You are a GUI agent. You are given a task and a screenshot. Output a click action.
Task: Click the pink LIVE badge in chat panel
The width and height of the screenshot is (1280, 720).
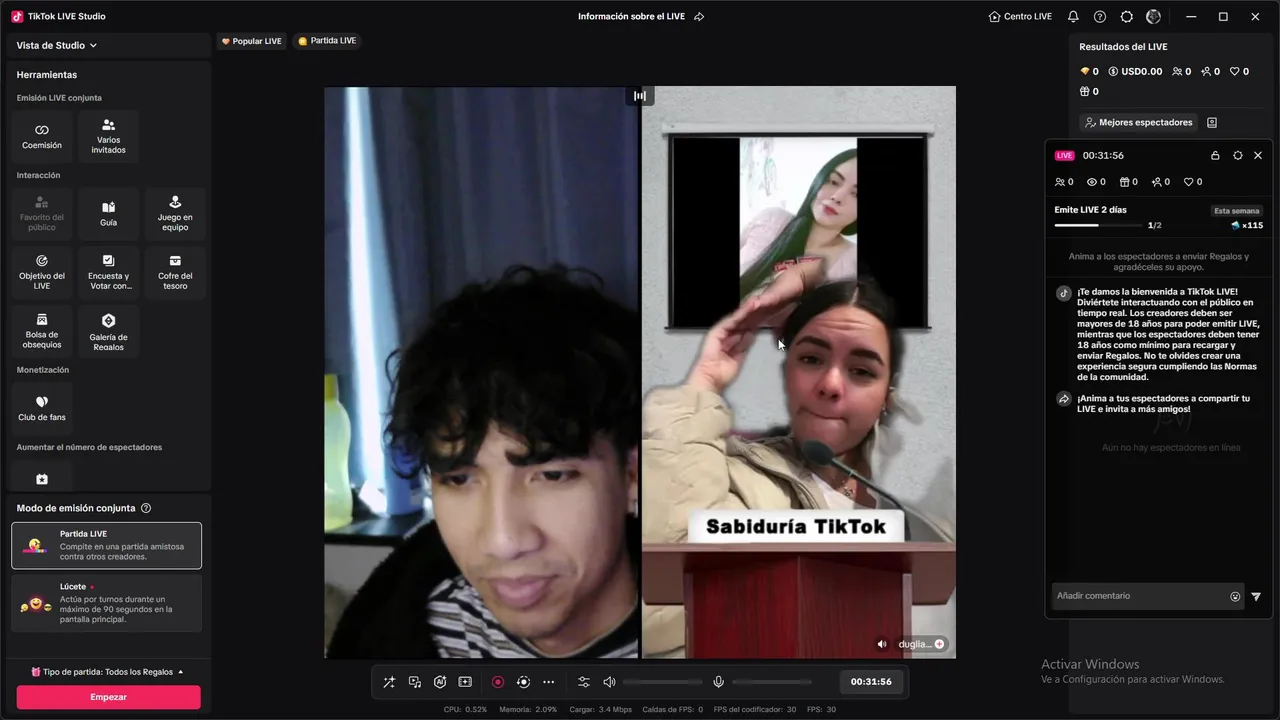[1064, 156]
